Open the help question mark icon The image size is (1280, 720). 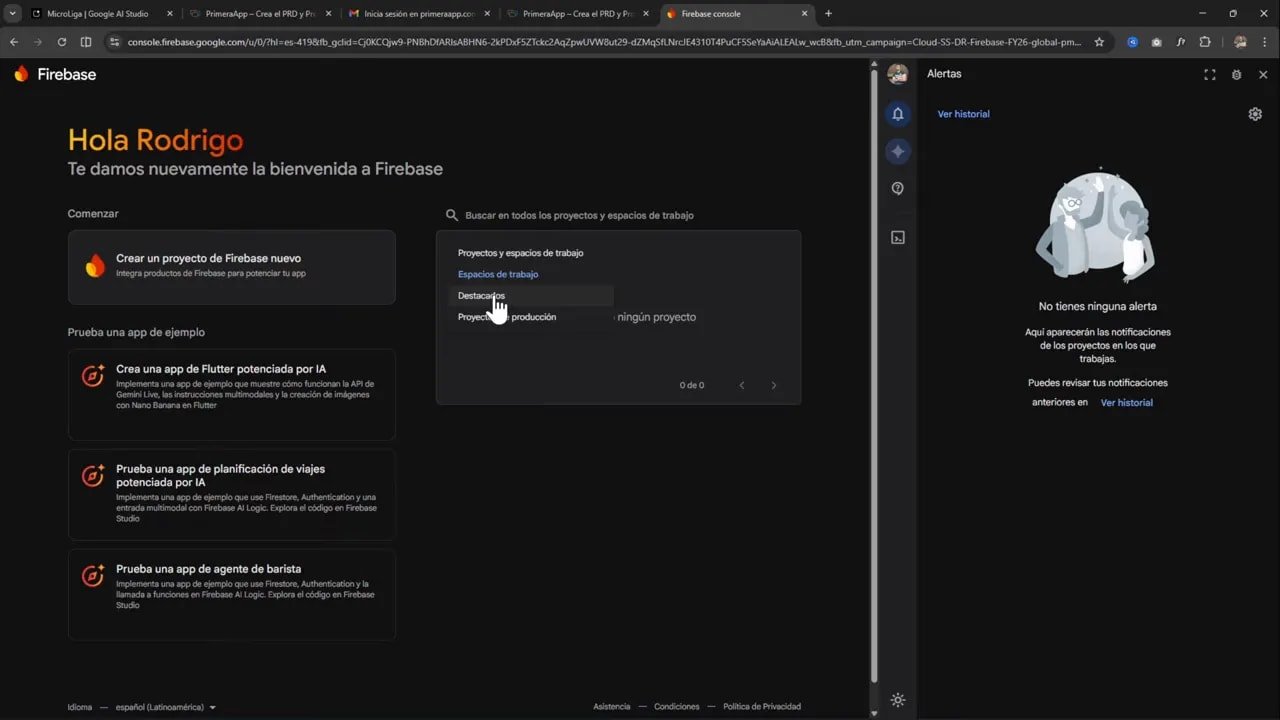point(897,188)
